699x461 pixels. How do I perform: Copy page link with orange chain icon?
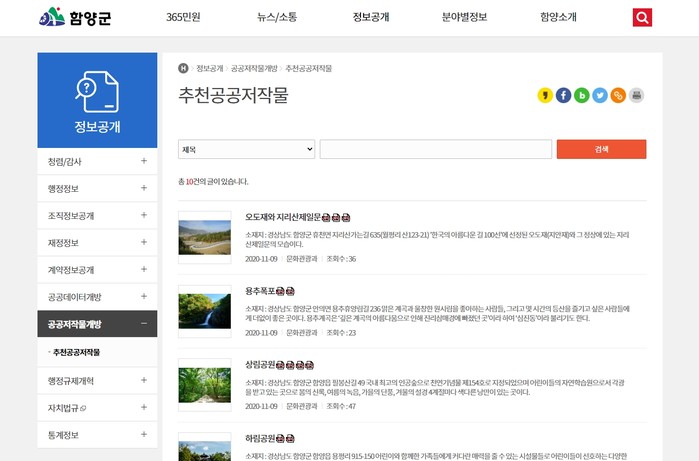(618, 95)
